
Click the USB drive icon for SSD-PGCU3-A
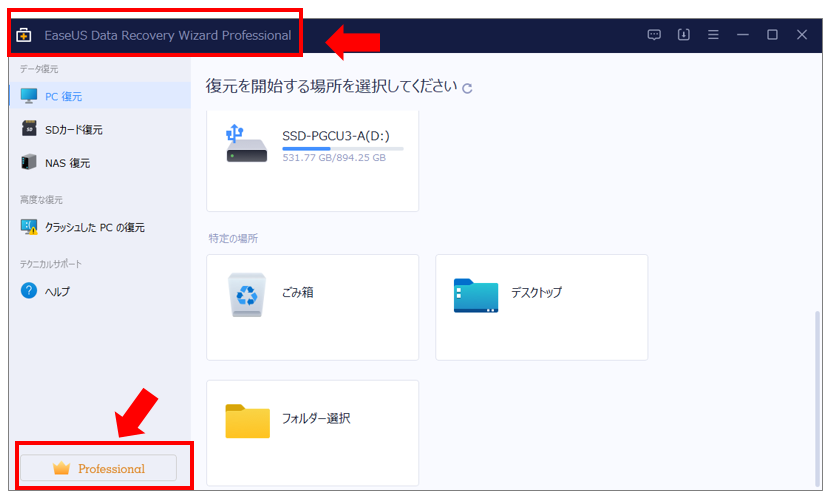pyautogui.click(x=246, y=143)
